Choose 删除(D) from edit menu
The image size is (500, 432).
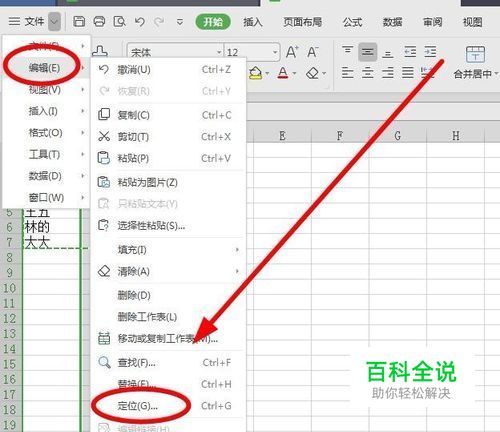[168, 295]
